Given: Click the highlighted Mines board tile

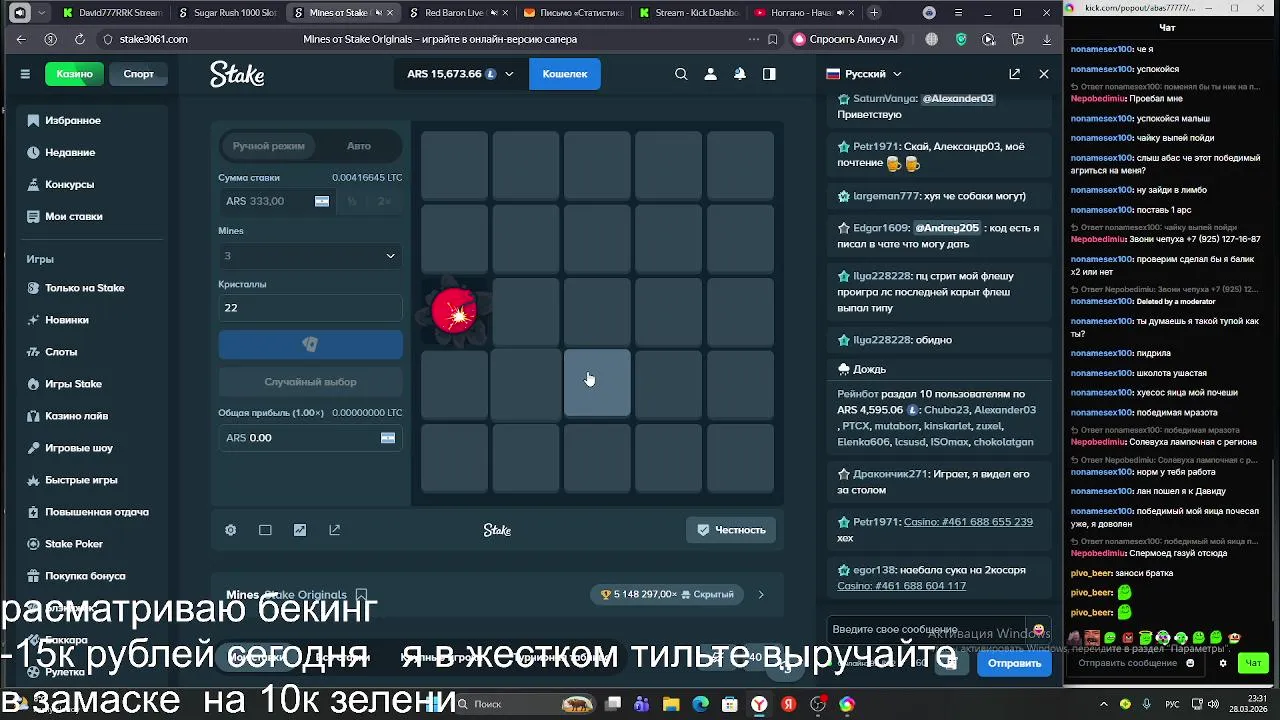Looking at the screenshot, I should pyautogui.click(x=598, y=383).
